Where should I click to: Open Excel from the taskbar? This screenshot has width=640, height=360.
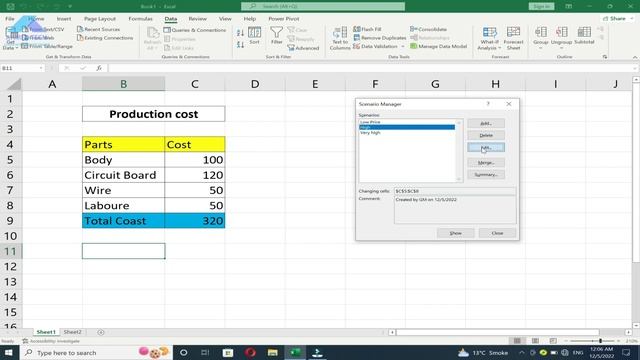295,352
